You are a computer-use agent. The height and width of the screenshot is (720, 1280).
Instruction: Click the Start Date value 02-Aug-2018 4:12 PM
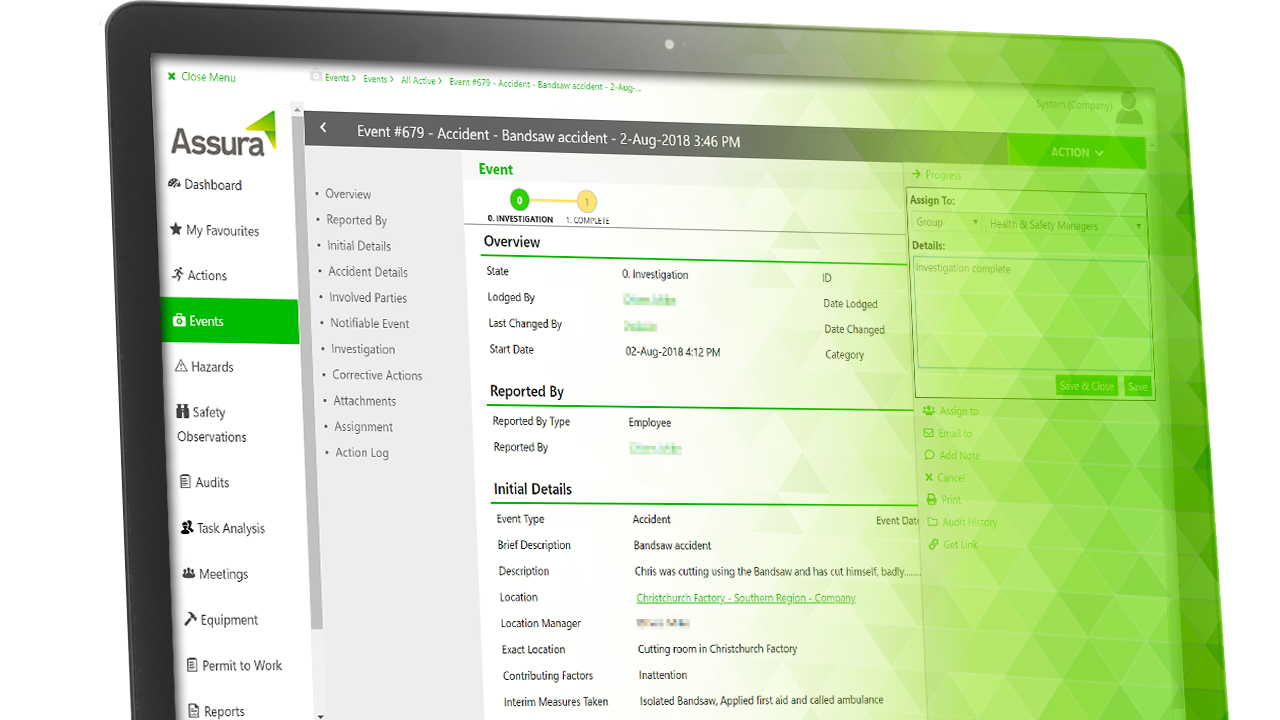click(x=673, y=352)
